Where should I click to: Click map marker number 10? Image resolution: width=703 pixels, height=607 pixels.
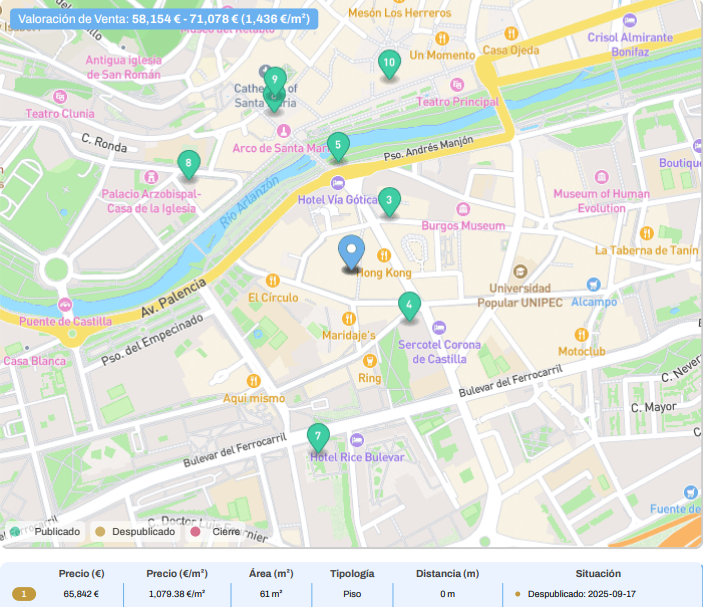[389, 63]
